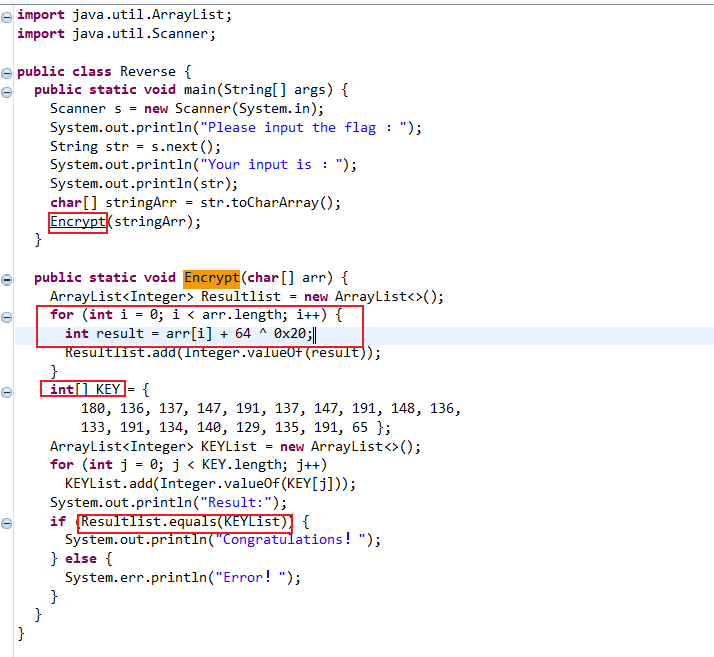The image size is (714, 657).
Task: Click 'Scanner s = new Scanner(System.in);' line
Action: (x=187, y=109)
